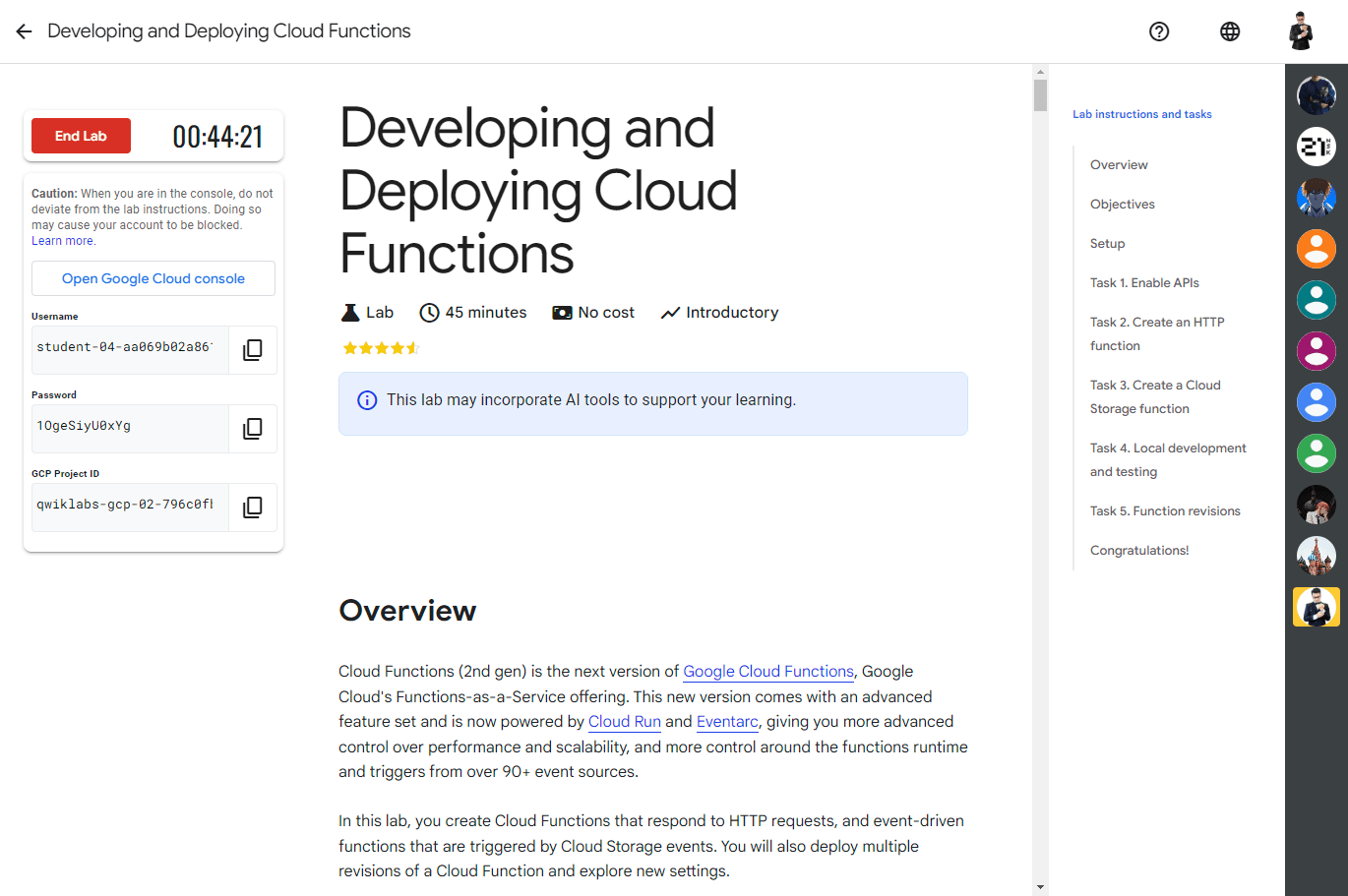Click the five-star lab rating
Image resolution: width=1348 pixels, height=896 pixels.
(381, 348)
